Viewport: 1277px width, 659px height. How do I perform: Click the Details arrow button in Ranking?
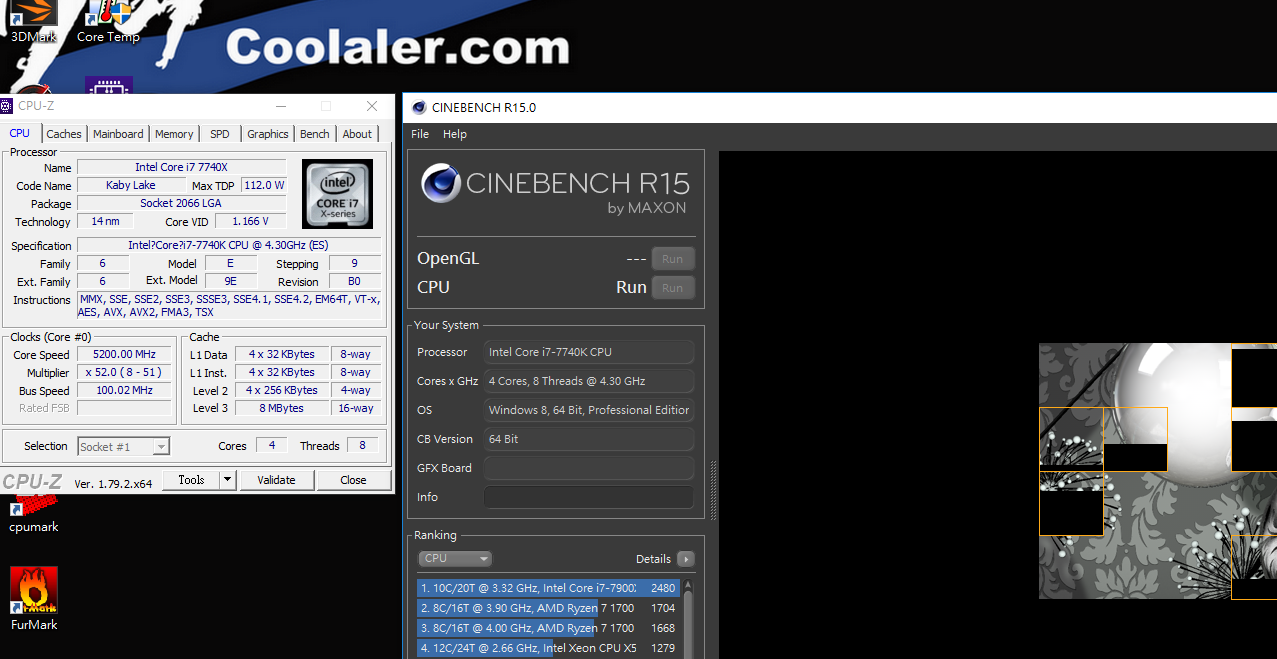pos(685,559)
